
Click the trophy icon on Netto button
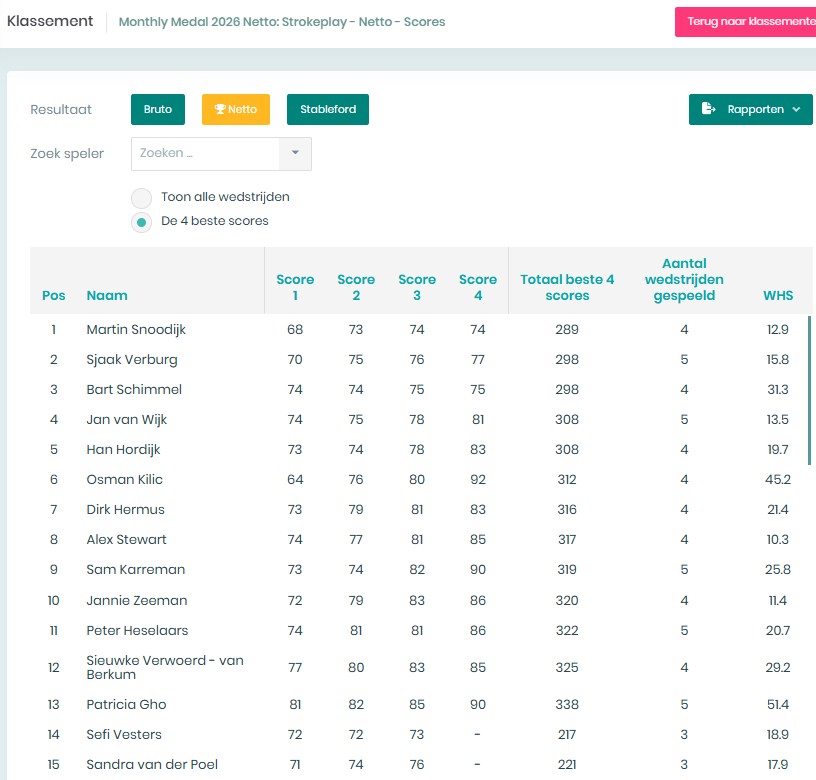click(220, 109)
